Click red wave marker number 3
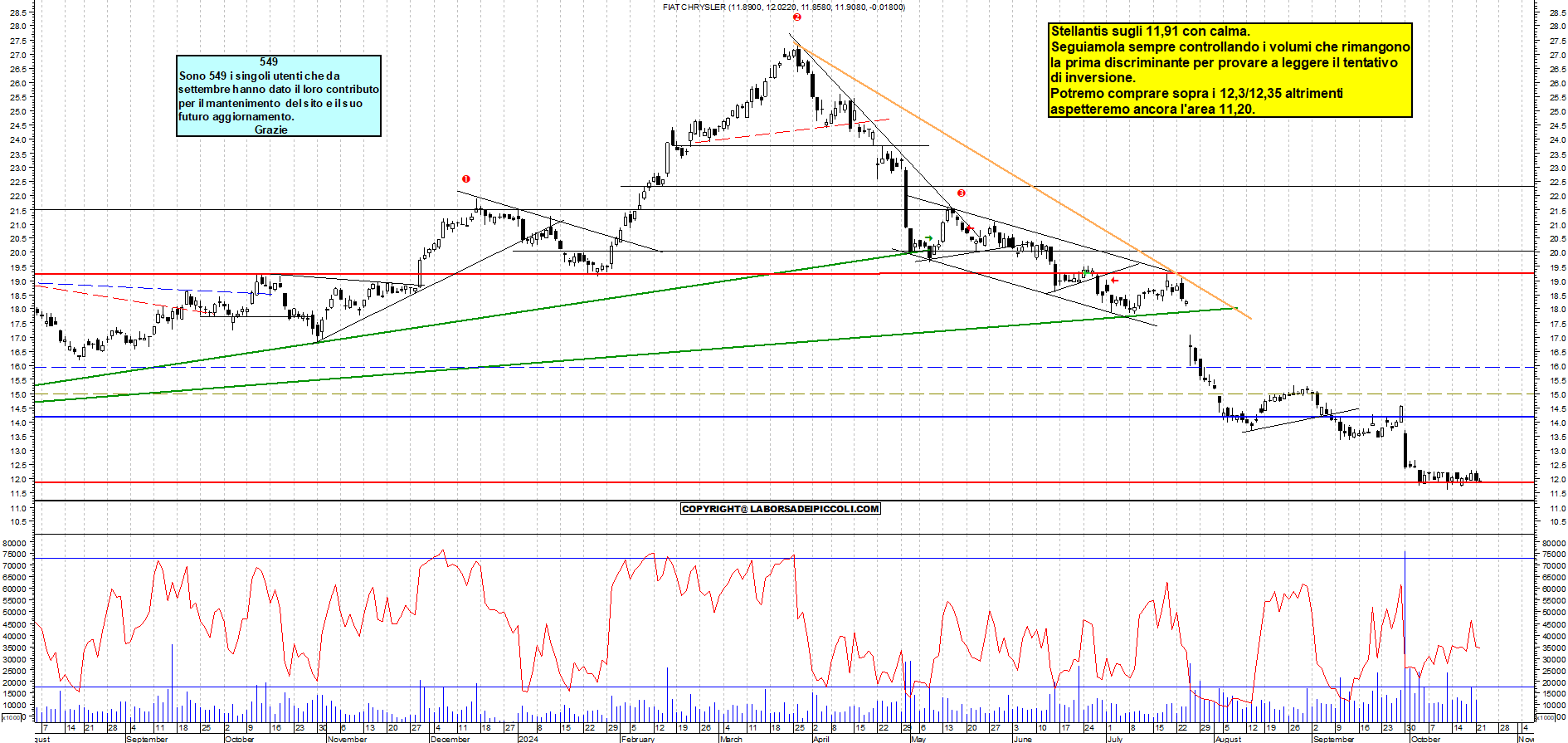Viewport: 1568px width, 743px height. coord(962,193)
